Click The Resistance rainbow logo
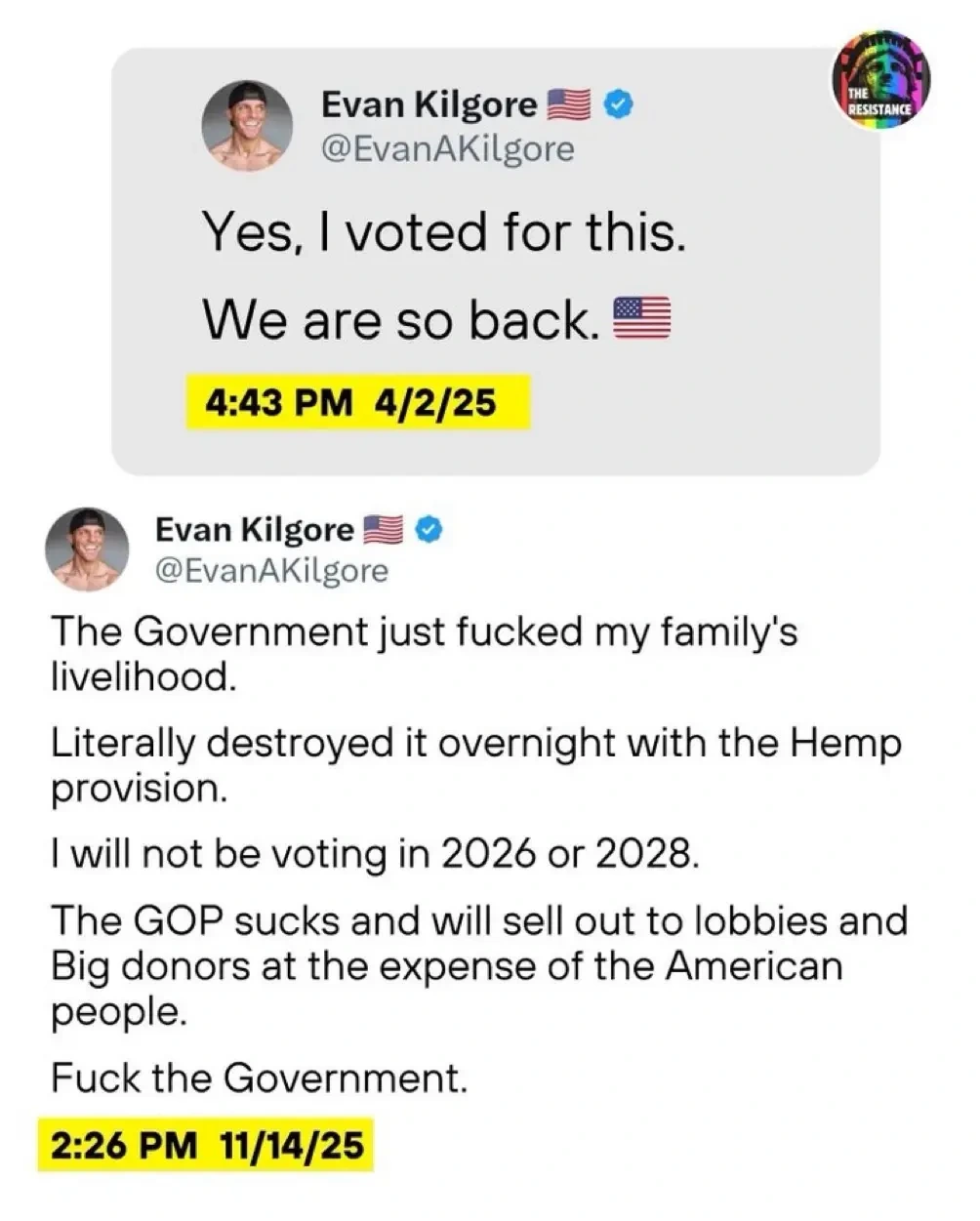This screenshot has height=1221, width=980. [x=881, y=81]
